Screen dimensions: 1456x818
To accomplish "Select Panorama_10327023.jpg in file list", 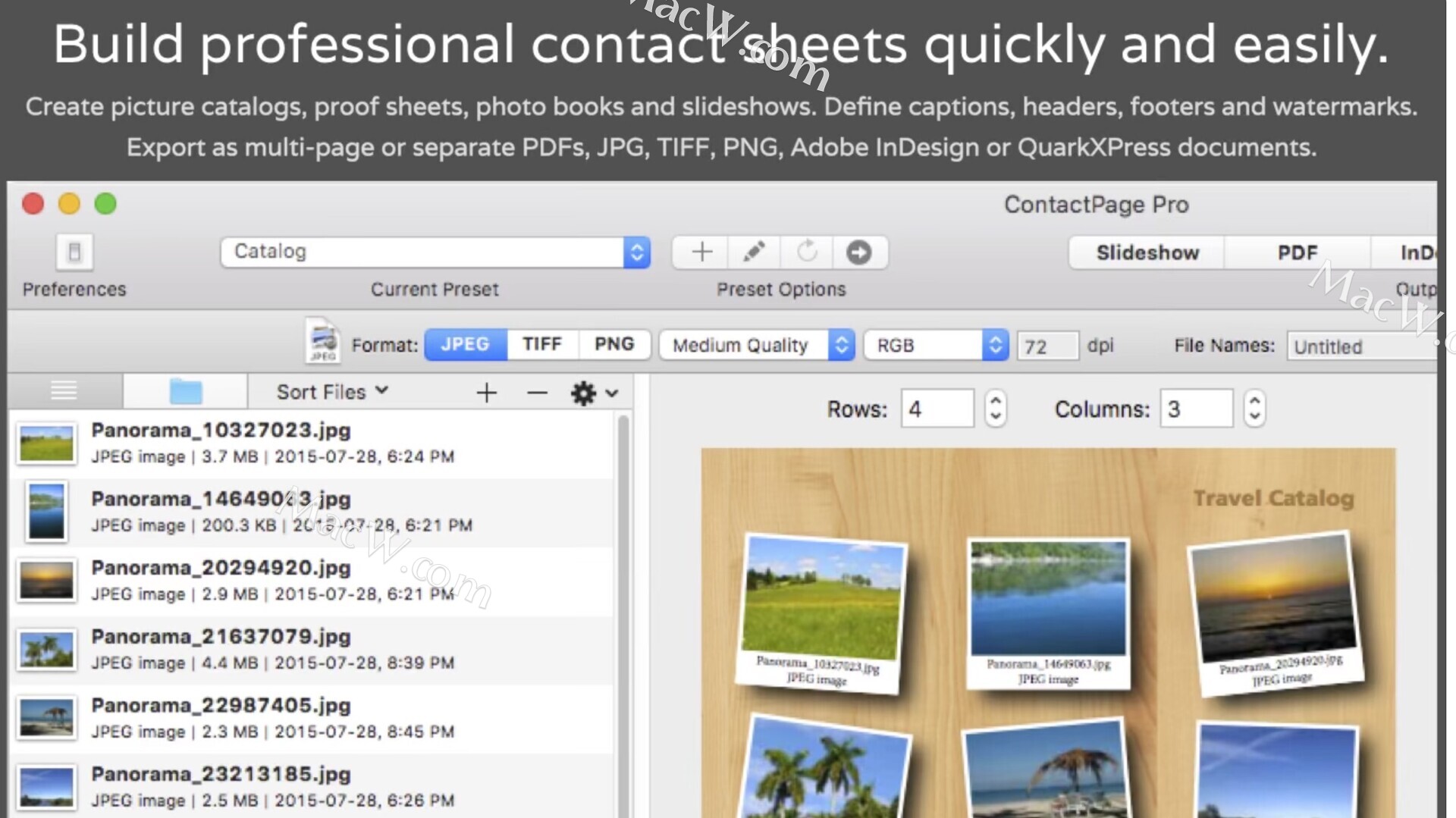I will pos(312,443).
